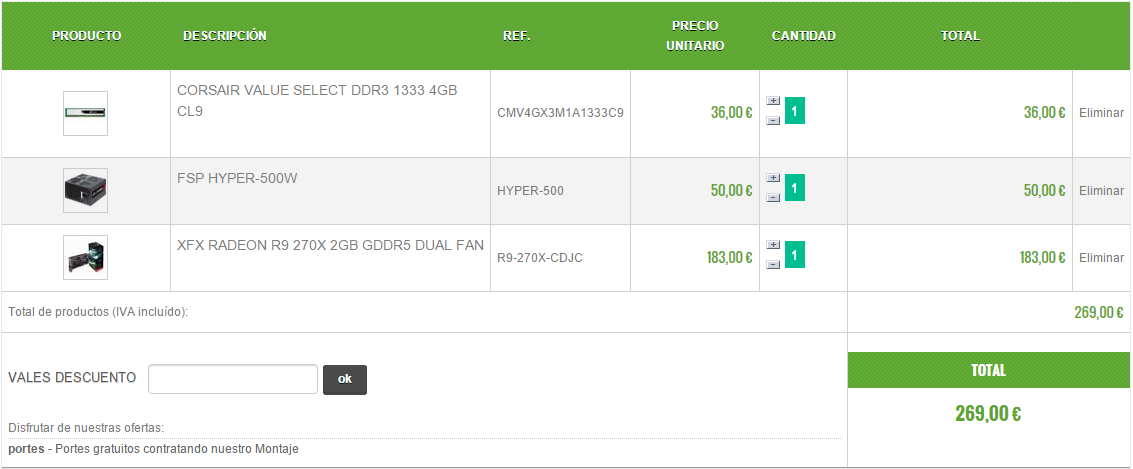The image size is (1133, 469).
Task: Click the discount voucher input field
Action: (x=233, y=379)
